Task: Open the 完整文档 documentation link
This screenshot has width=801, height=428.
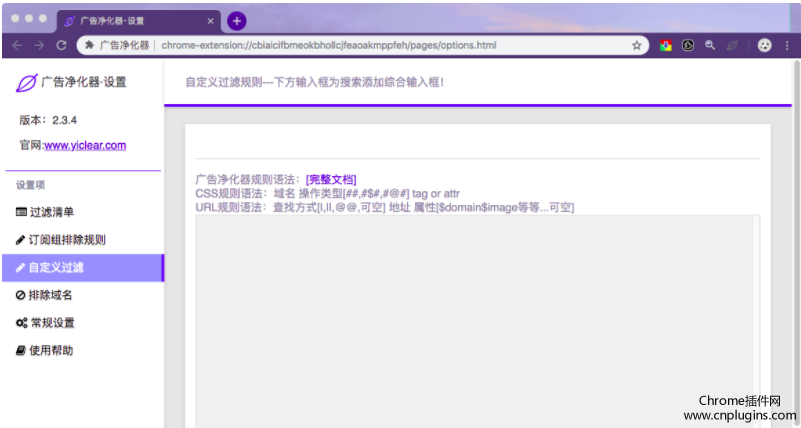Action: [330, 179]
